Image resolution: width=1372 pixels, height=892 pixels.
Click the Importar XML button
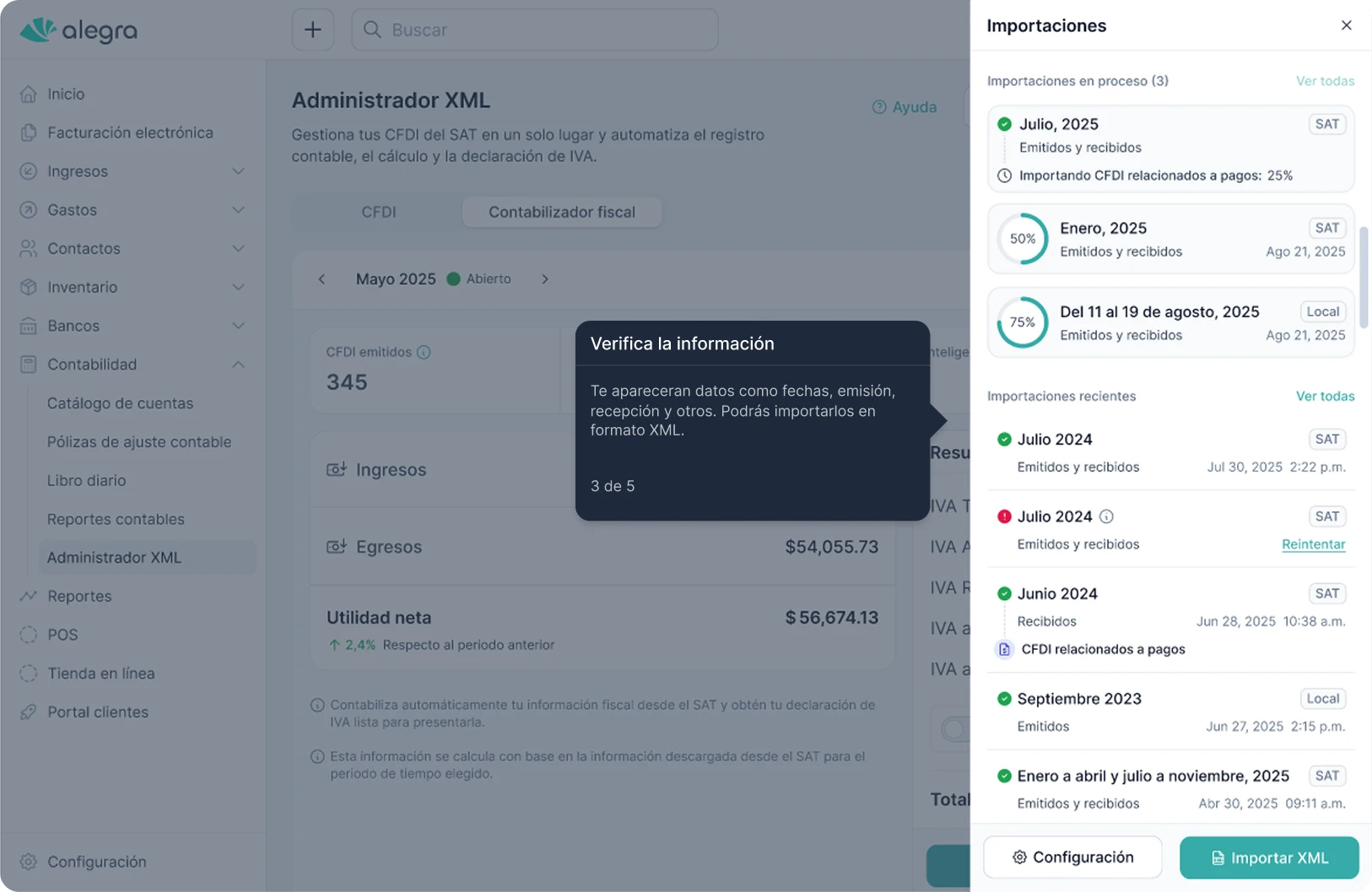[x=1269, y=857]
